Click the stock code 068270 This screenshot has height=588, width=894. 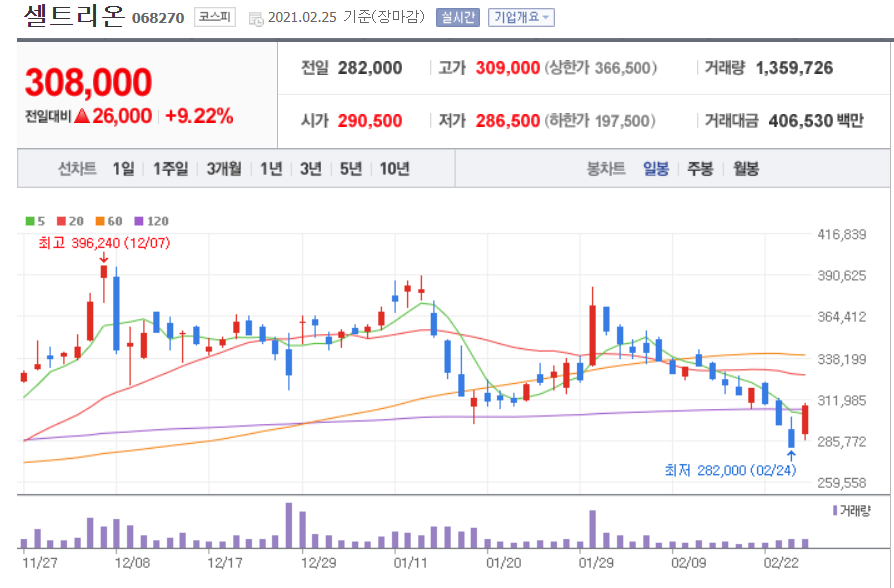point(158,18)
